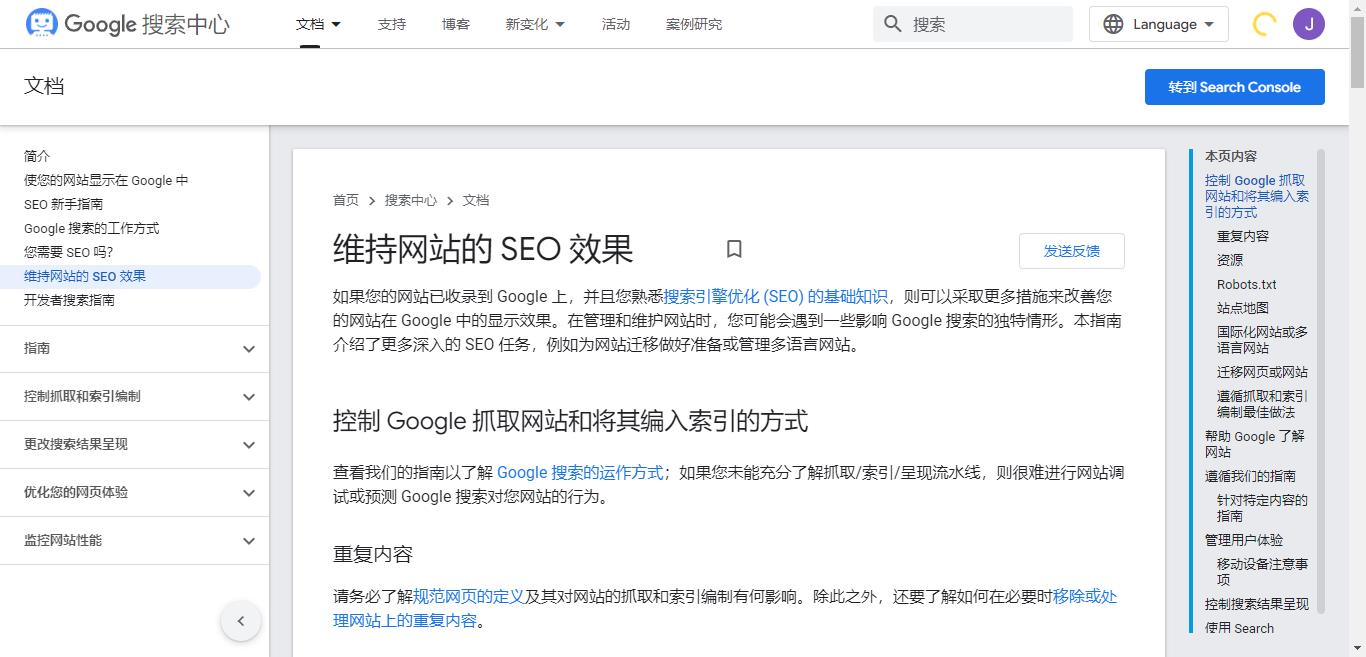Screen dimensions: 1366x657
Task: Click the Google 搜索中心 robot logo
Action: coord(41,22)
